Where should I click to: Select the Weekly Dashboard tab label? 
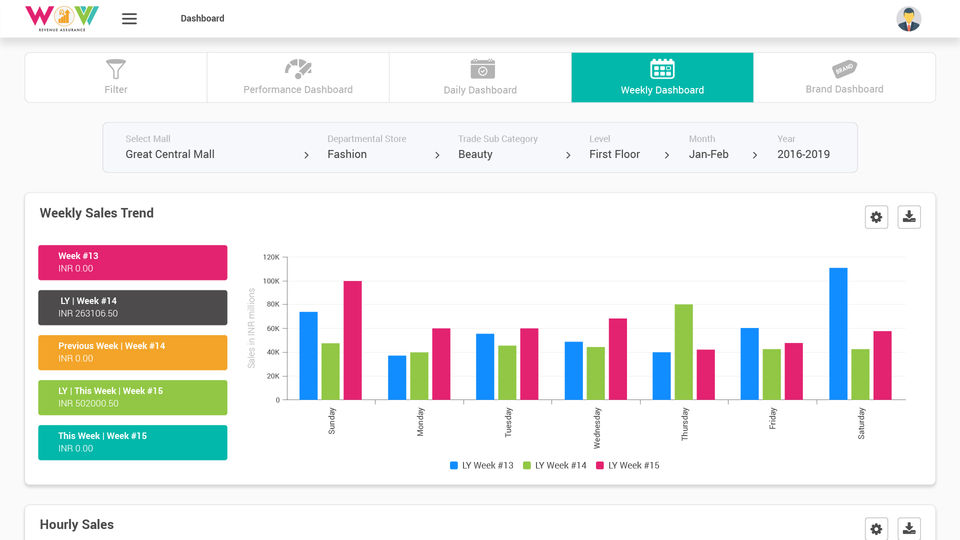click(662, 90)
